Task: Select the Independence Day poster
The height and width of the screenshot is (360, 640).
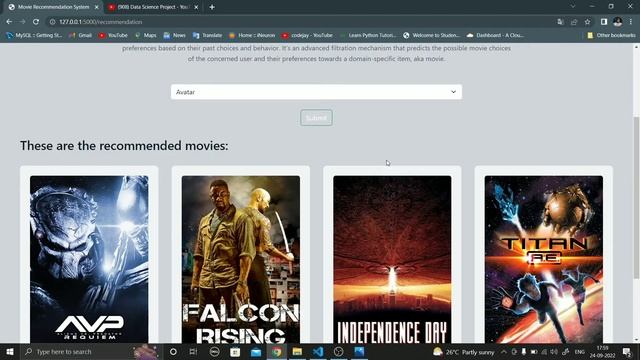Action: 392,259
